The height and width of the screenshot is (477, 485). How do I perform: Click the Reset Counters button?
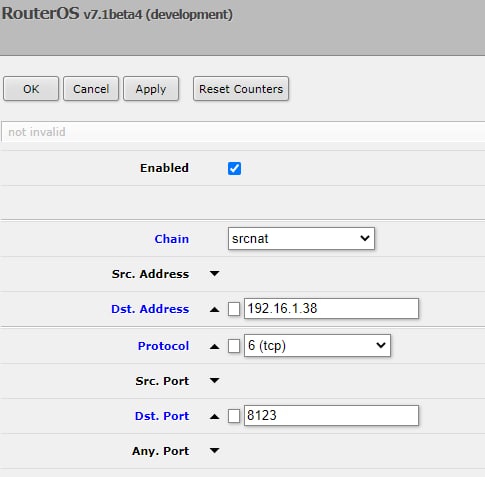(241, 89)
